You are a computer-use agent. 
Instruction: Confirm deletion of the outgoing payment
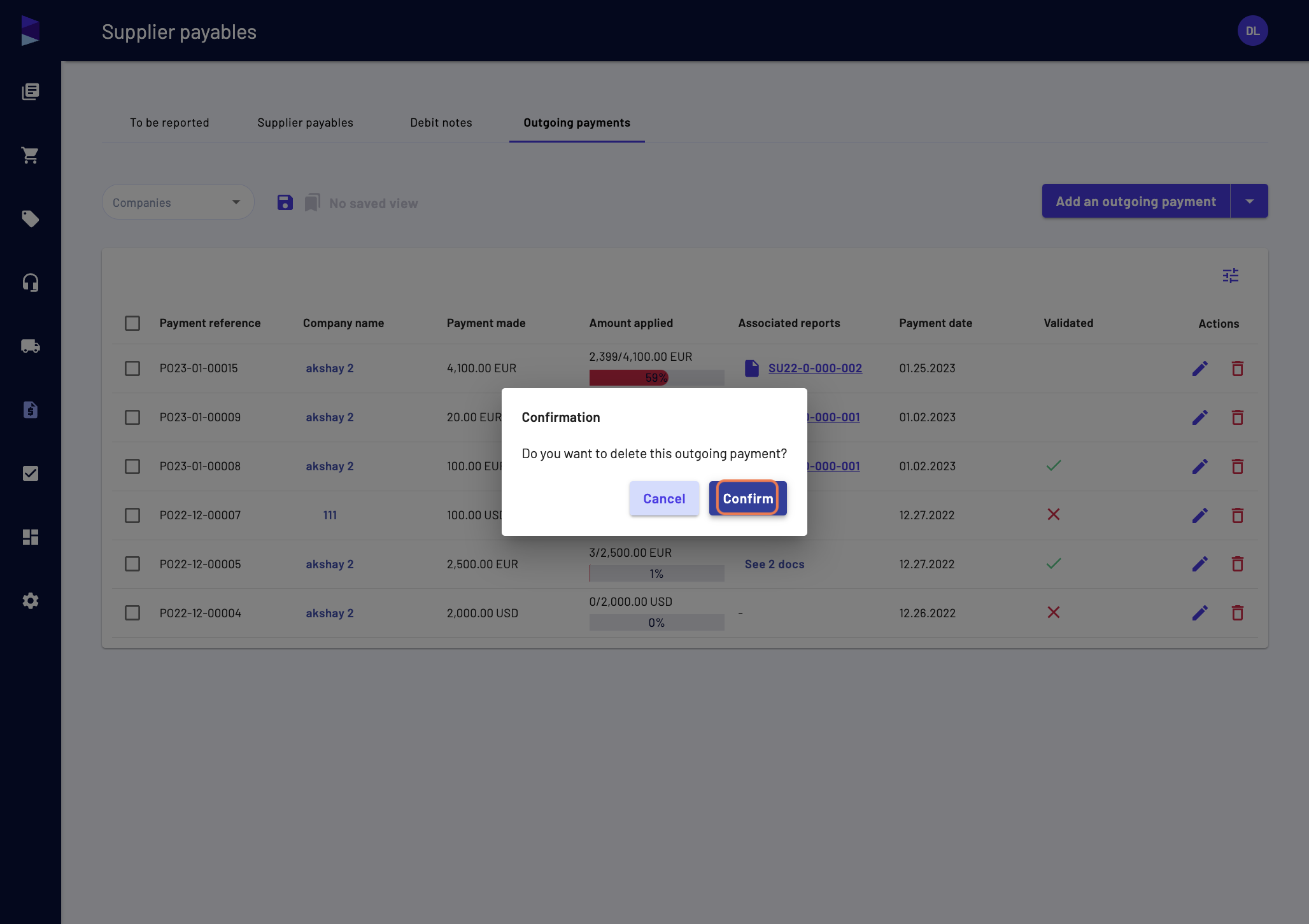747,498
